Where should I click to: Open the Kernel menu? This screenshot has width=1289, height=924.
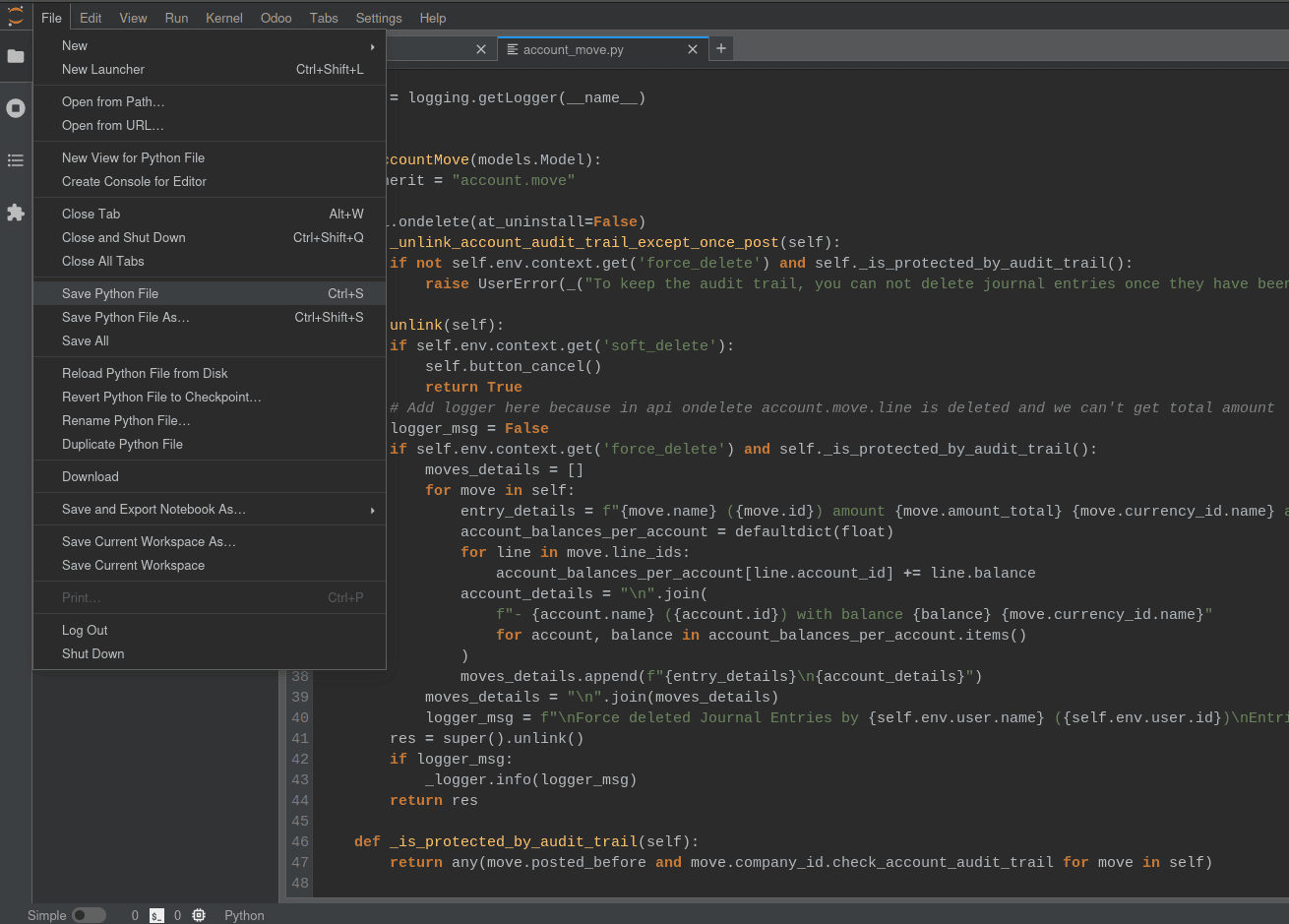[224, 18]
